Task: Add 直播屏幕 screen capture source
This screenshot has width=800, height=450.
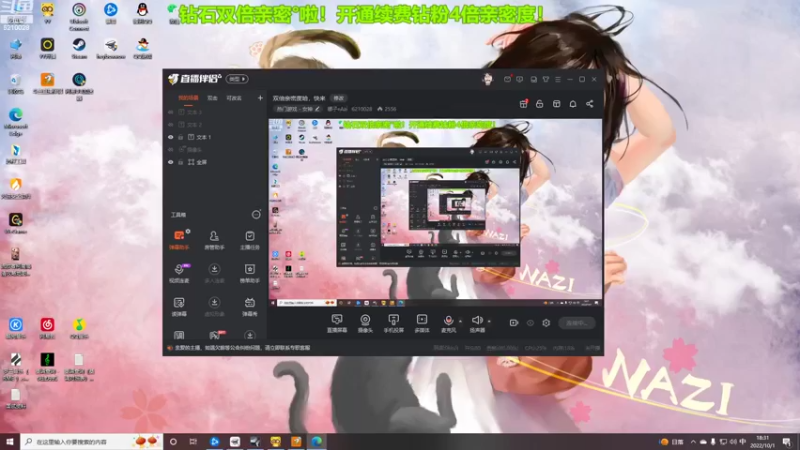Action: [x=337, y=323]
